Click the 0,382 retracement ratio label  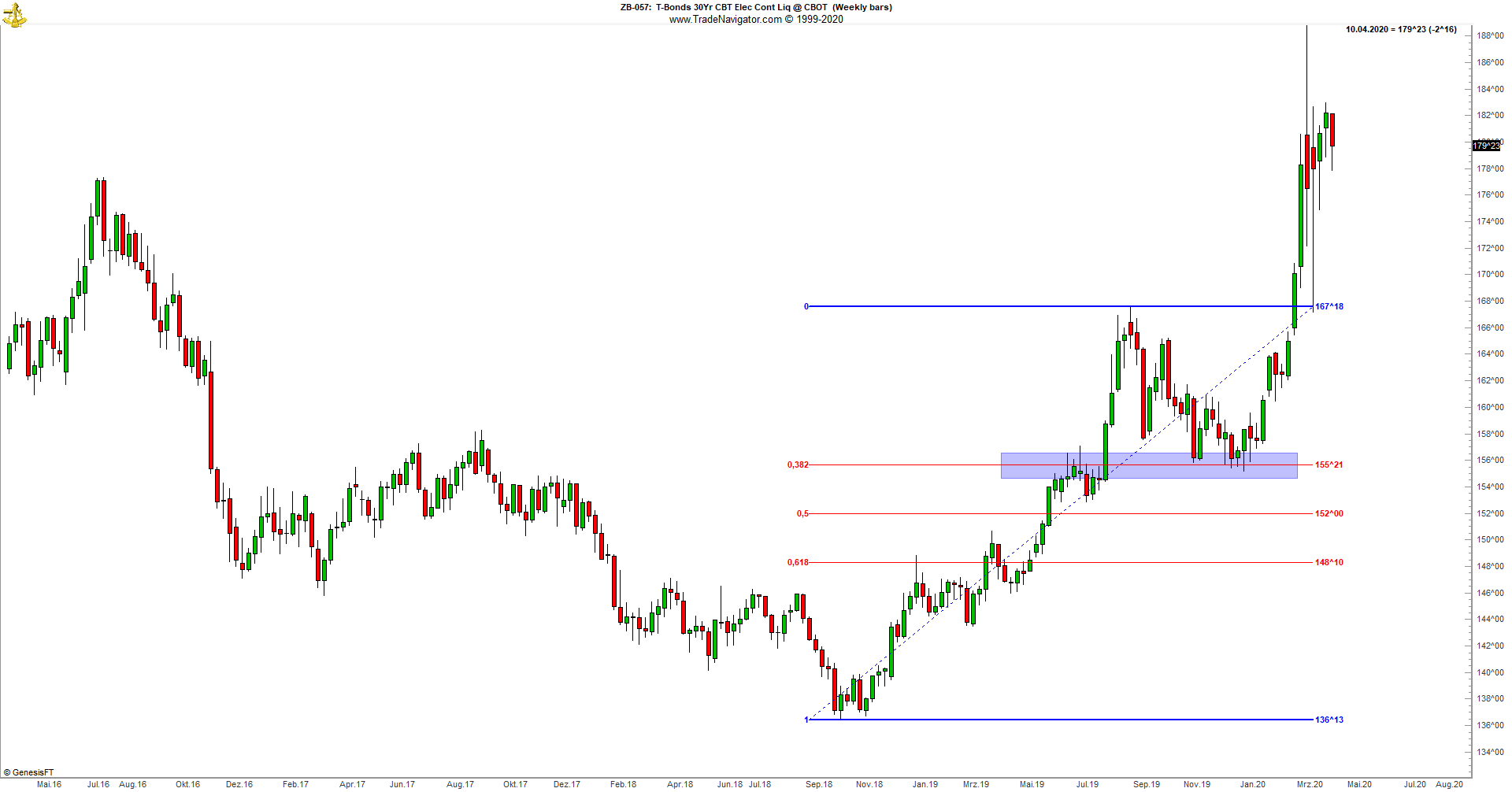[798, 464]
